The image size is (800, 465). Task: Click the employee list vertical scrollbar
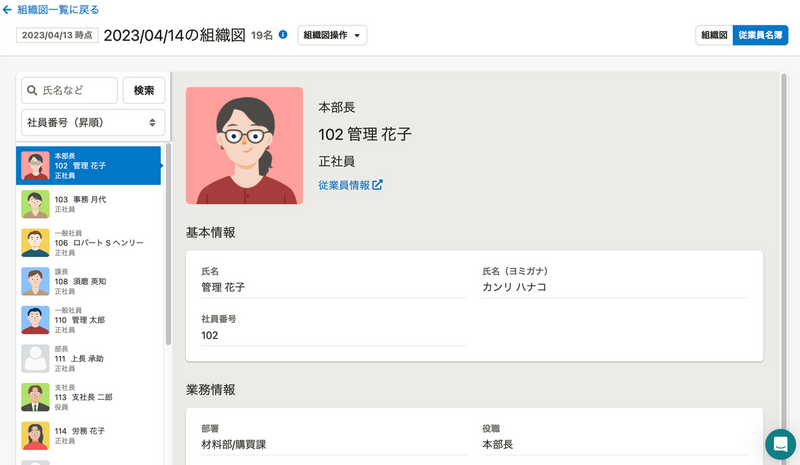[x=168, y=244]
